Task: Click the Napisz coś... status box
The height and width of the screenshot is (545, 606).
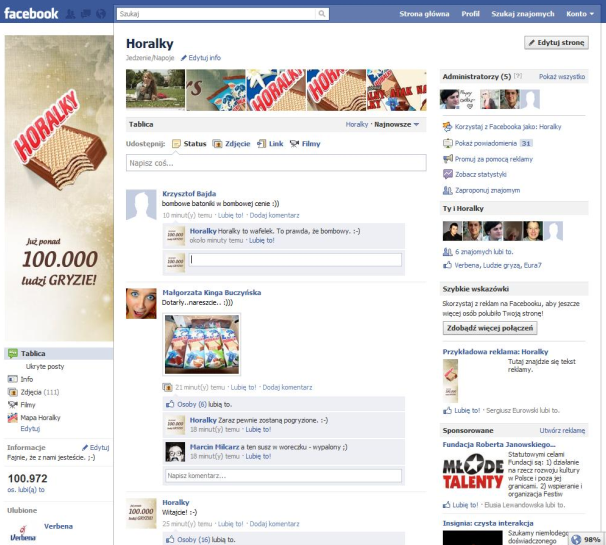Action: point(276,163)
